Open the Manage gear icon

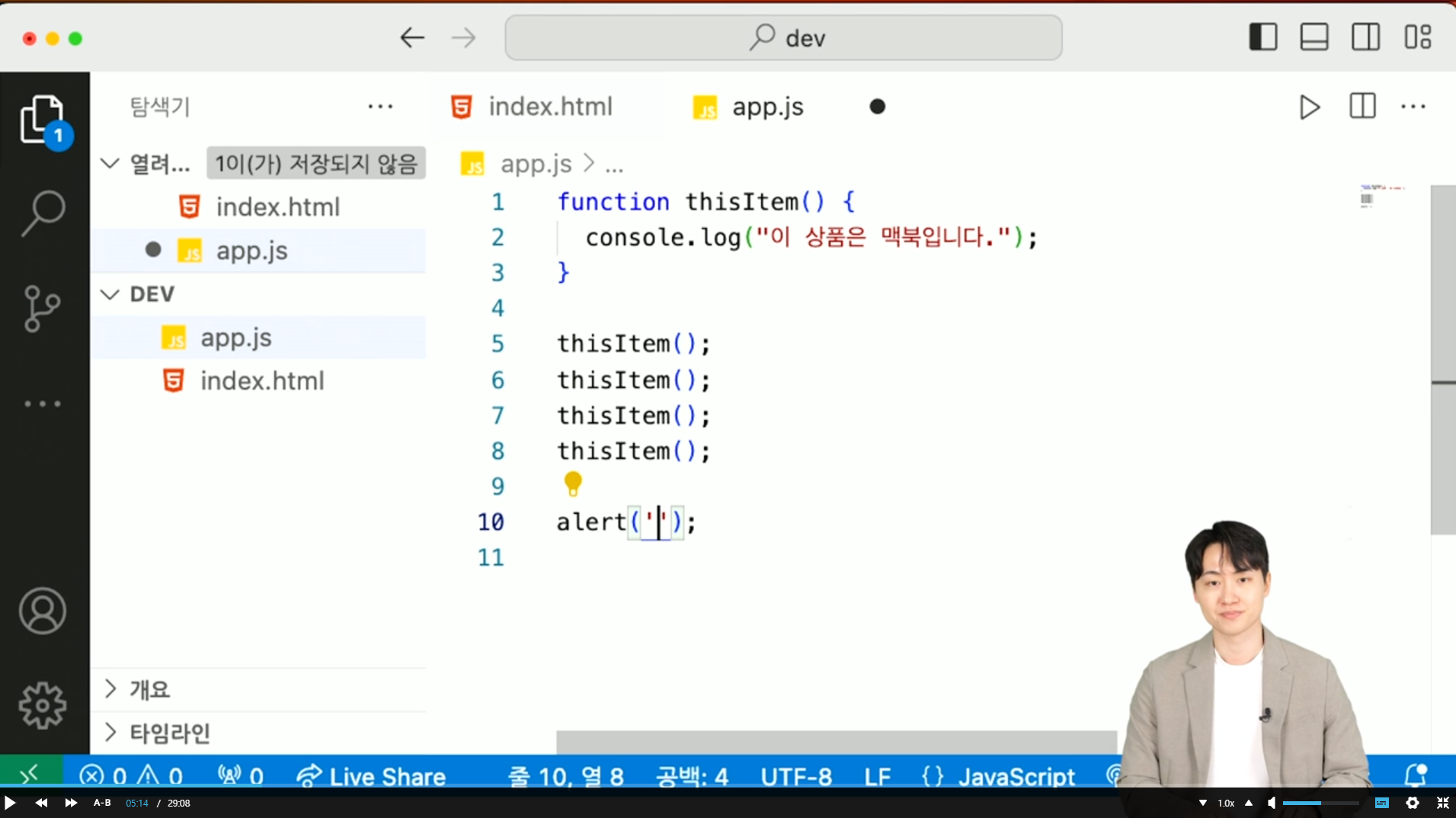click(43, 705)
